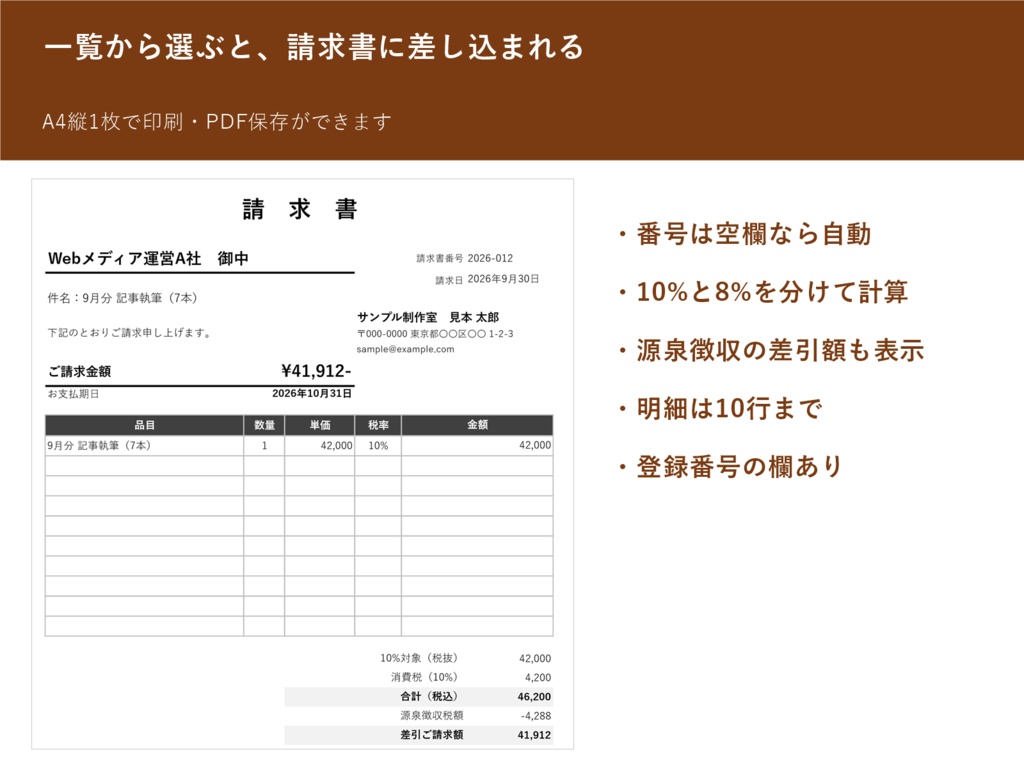Viewport: 1024px width, 768px height.
Task: Click the subject line 件名:9月分 記事執筆(7本)
Action: click(x=122, y=298)
